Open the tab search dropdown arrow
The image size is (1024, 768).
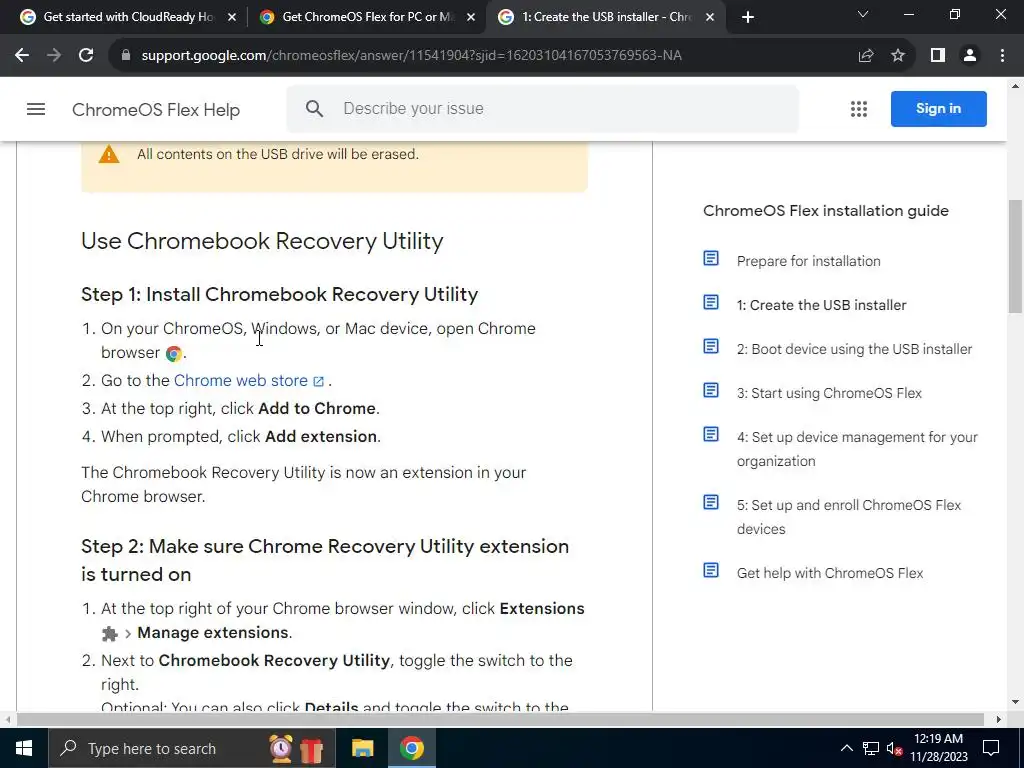click(x=863, y=14)
